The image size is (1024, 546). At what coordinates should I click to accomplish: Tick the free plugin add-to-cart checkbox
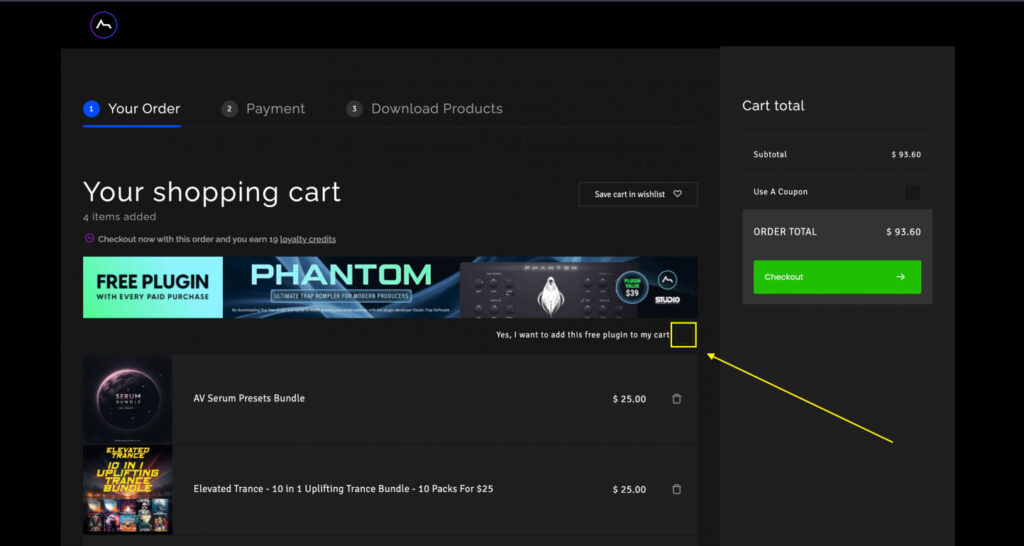684,335
